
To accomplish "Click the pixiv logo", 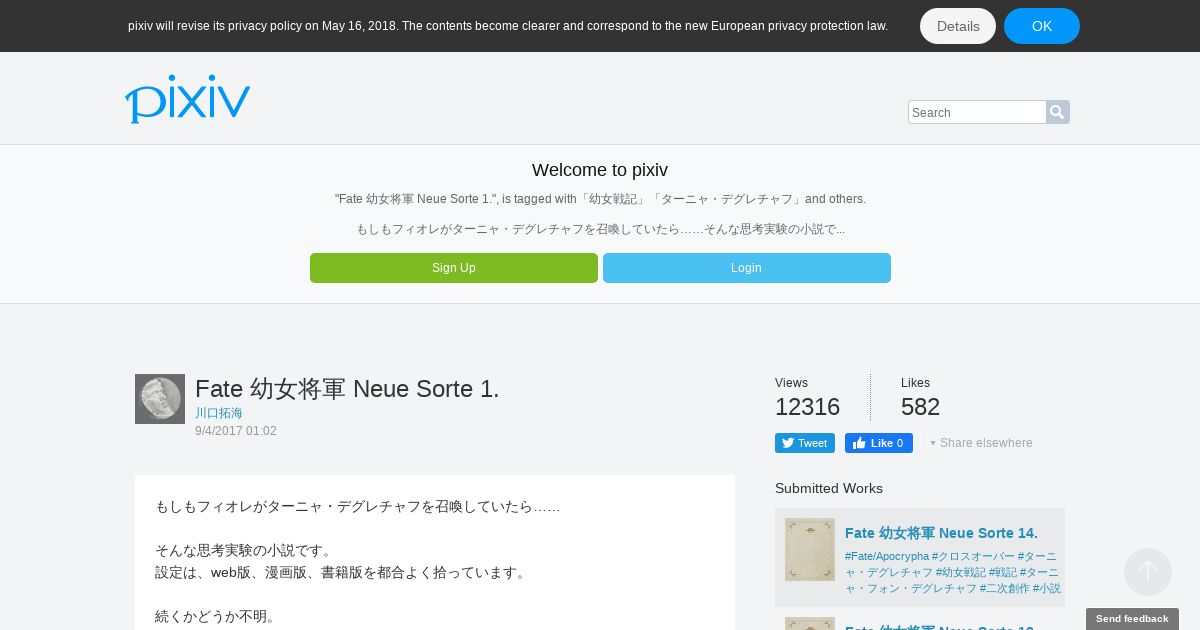I will pyautogui.click(x=187, y=99).
